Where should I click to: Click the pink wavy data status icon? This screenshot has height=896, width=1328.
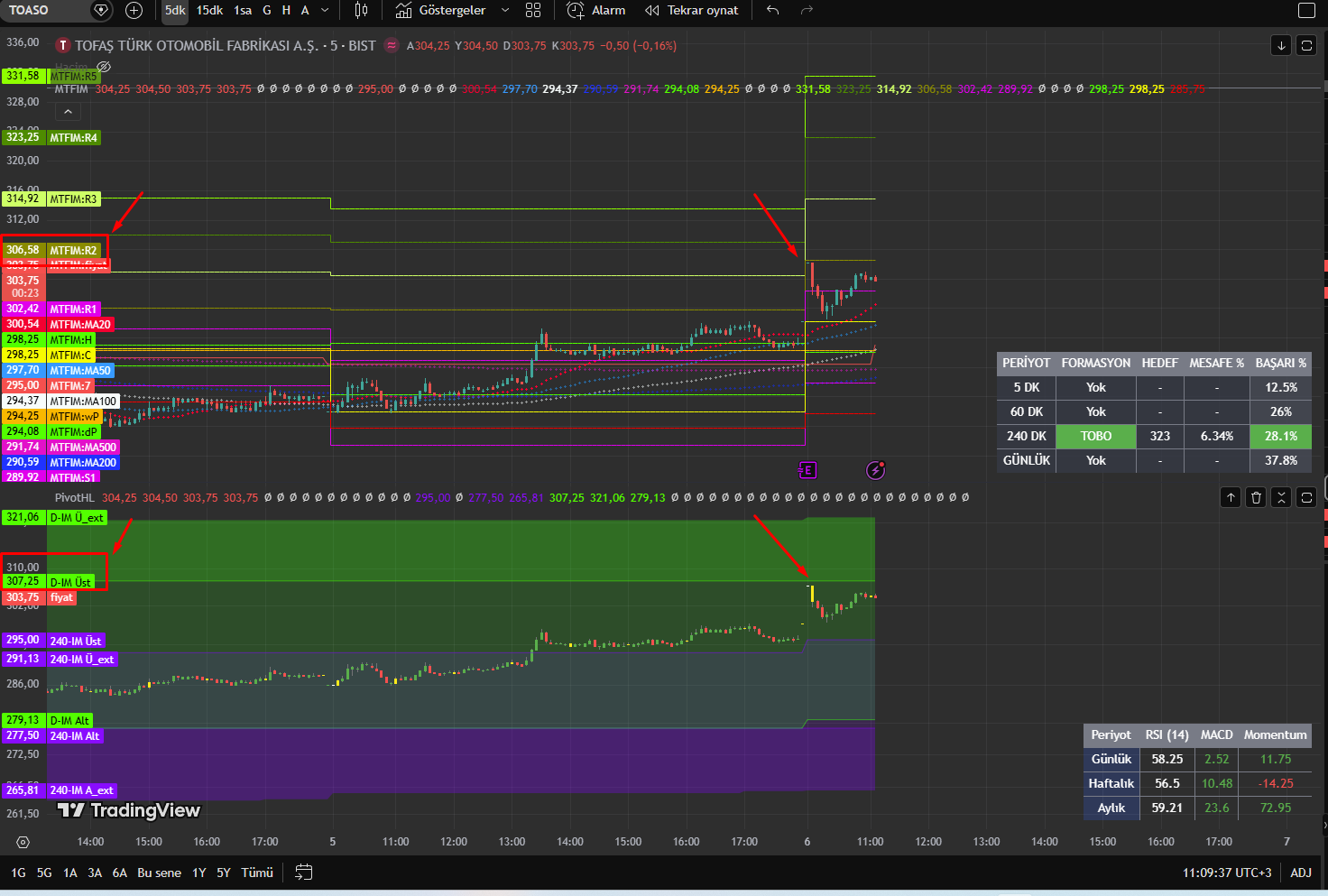pos(392,45)
